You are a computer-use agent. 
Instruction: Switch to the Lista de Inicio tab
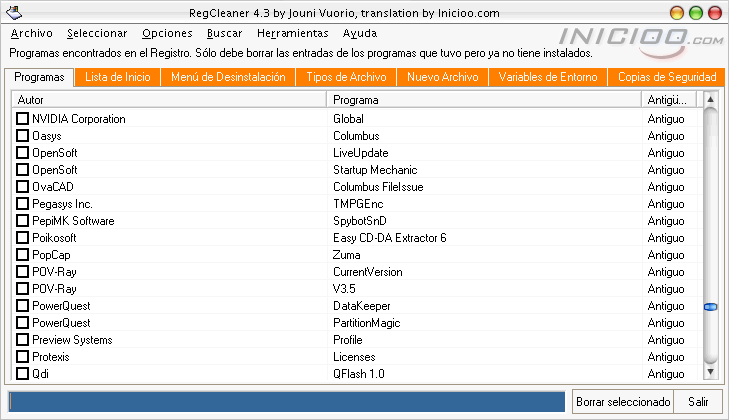(118, 77)
